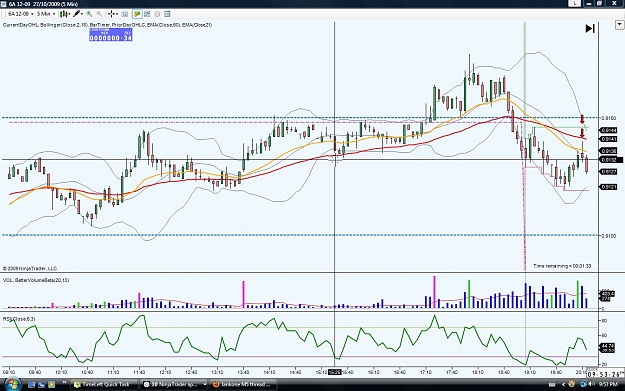Click the Time remaining text
The height and width of the screenshot is (391, 625).
tap(562, 266)
